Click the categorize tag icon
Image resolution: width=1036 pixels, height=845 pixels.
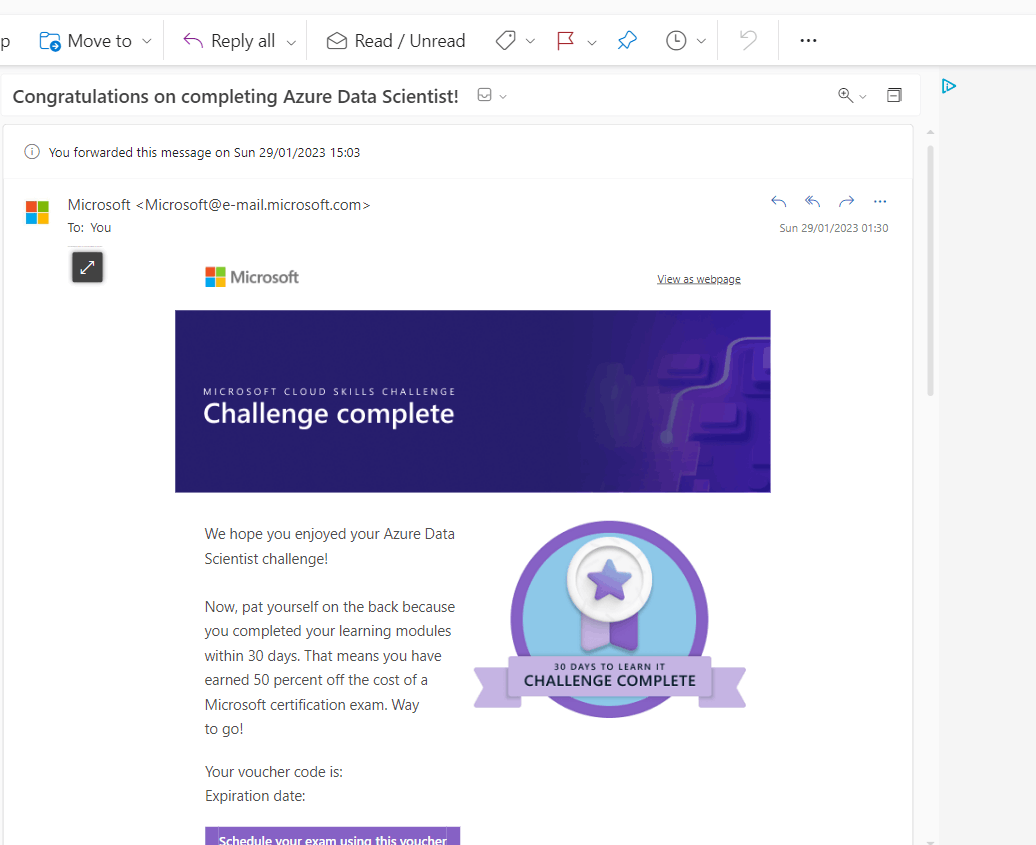tap(505, 40)
